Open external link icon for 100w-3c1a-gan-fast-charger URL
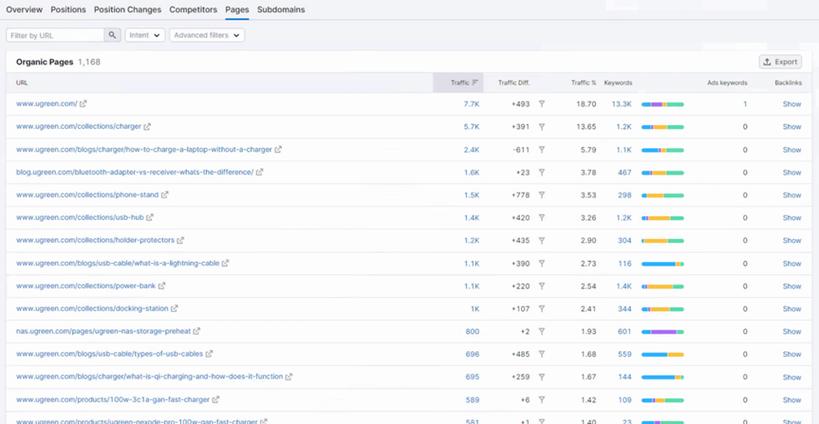This screenshot has height=424, width=819. click(216, 399)
